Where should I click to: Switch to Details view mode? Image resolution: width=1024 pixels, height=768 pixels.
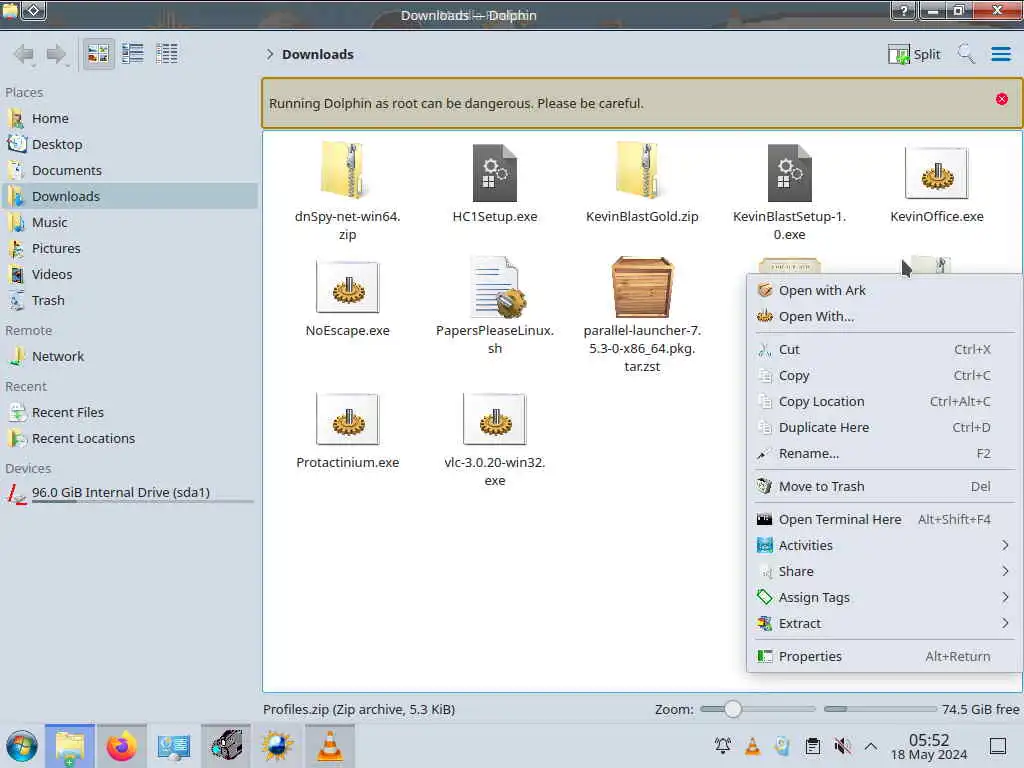(167, 54)
